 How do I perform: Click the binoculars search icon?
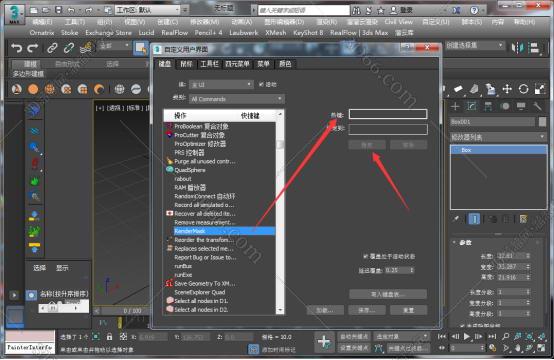pos(356,10)
